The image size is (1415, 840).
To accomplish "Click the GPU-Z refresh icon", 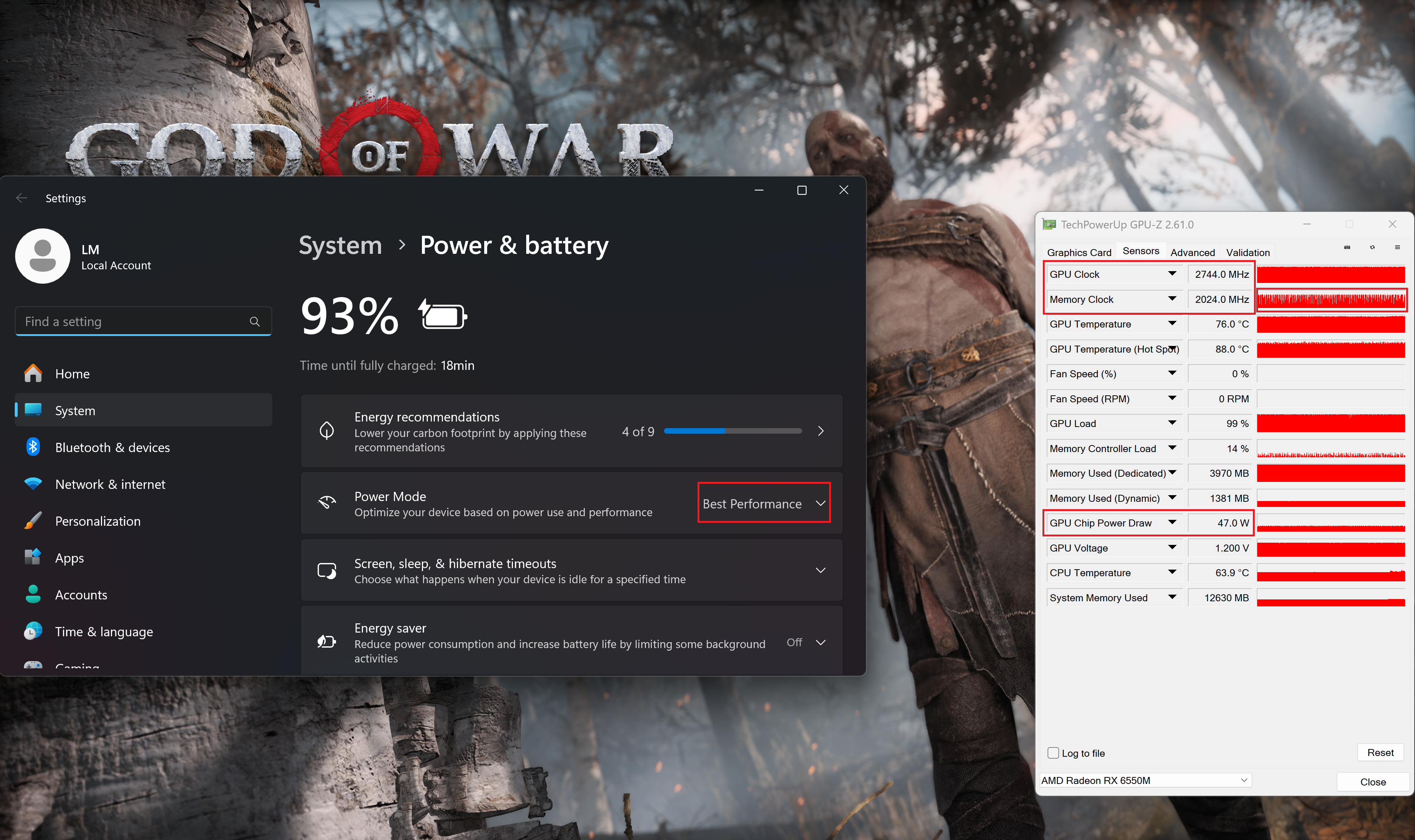I will (x=1373, y=247).
